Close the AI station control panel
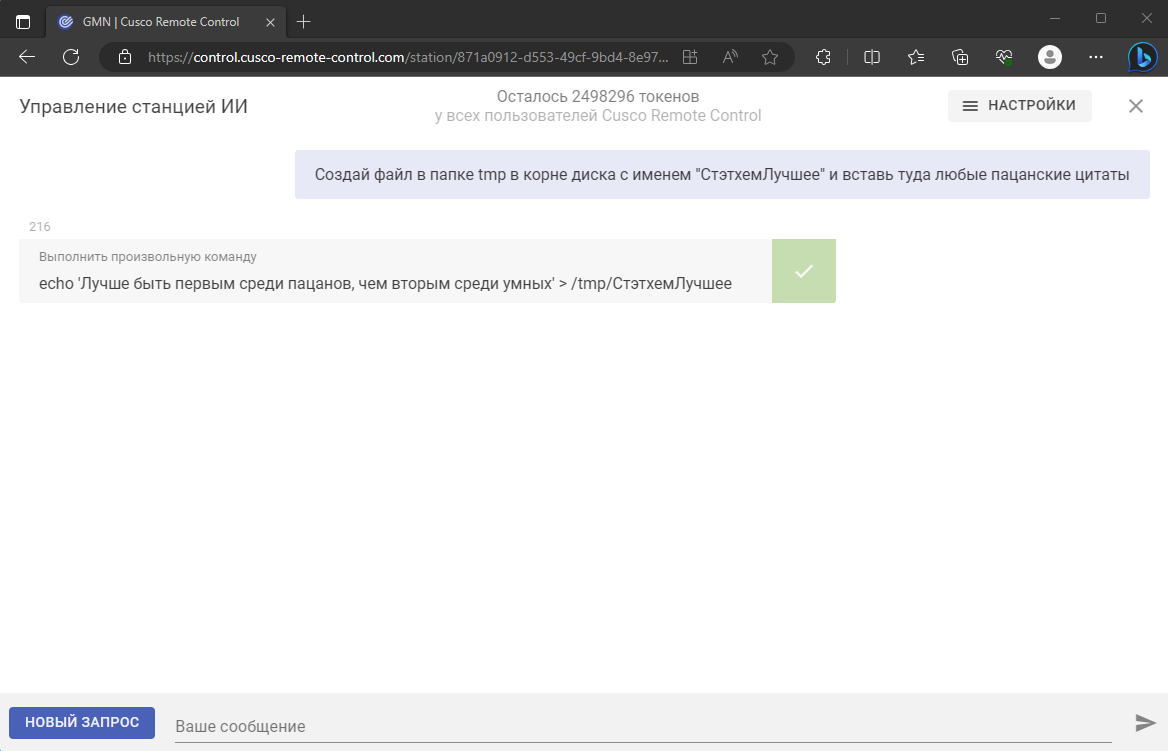 tap(1135, 106)
